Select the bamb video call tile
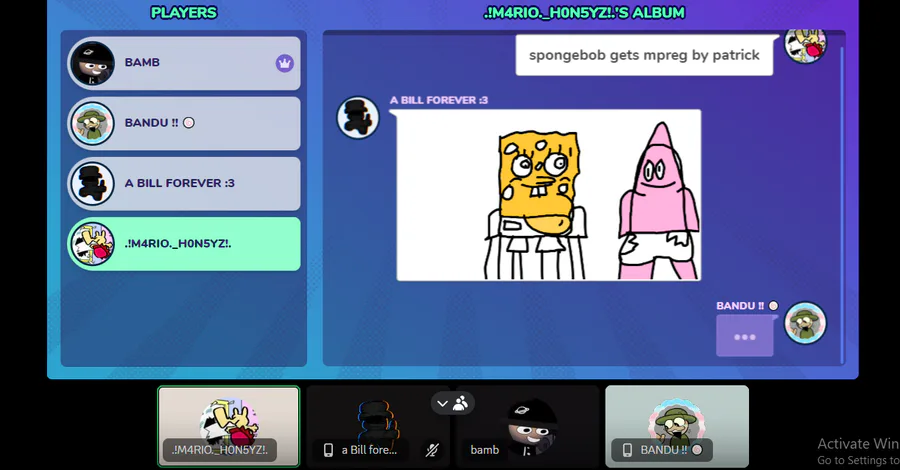The height and width of the screenshot is (470, 900). pyautogui.click(x=527, y=426)
